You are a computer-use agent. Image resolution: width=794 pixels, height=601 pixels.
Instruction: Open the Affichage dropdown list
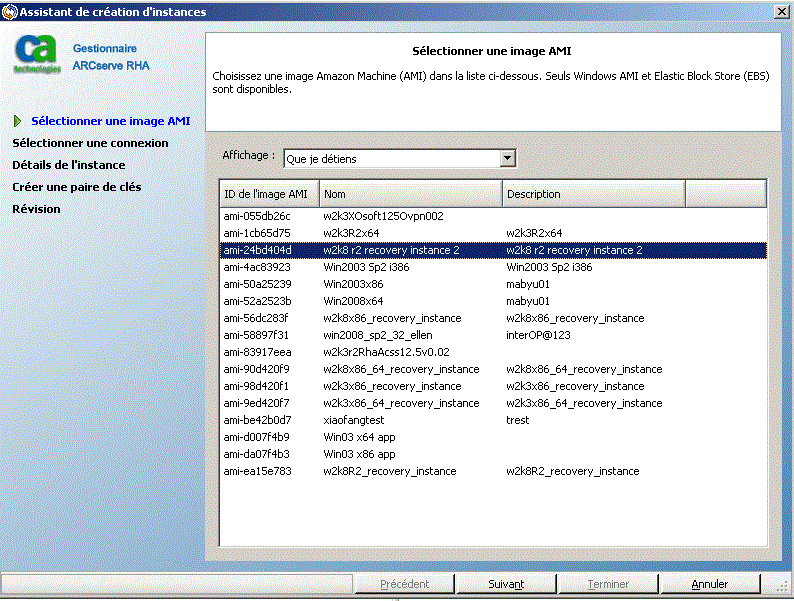coord(507,158)
